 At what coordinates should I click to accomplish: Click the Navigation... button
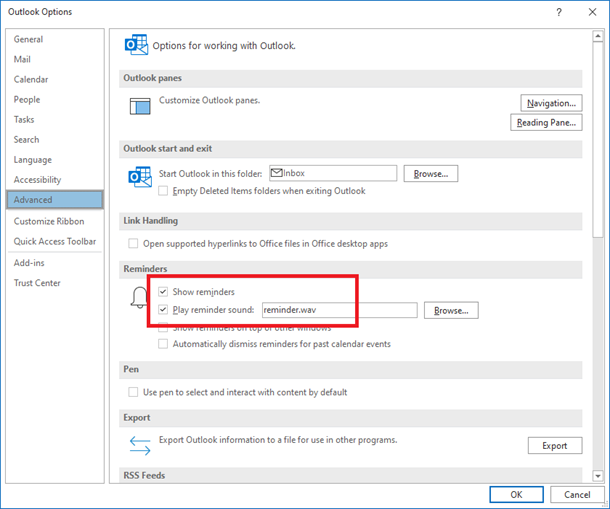[551, 103]
